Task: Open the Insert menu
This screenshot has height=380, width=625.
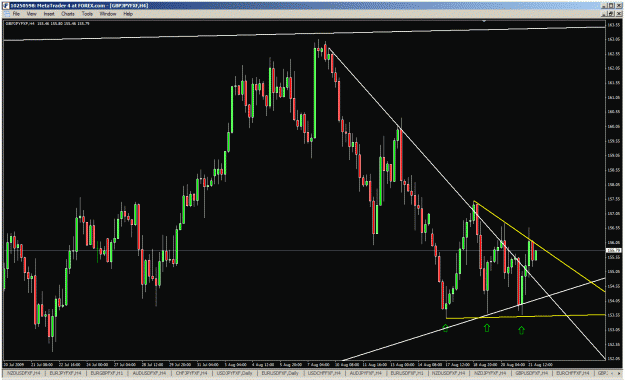Action: coord(49,14)
